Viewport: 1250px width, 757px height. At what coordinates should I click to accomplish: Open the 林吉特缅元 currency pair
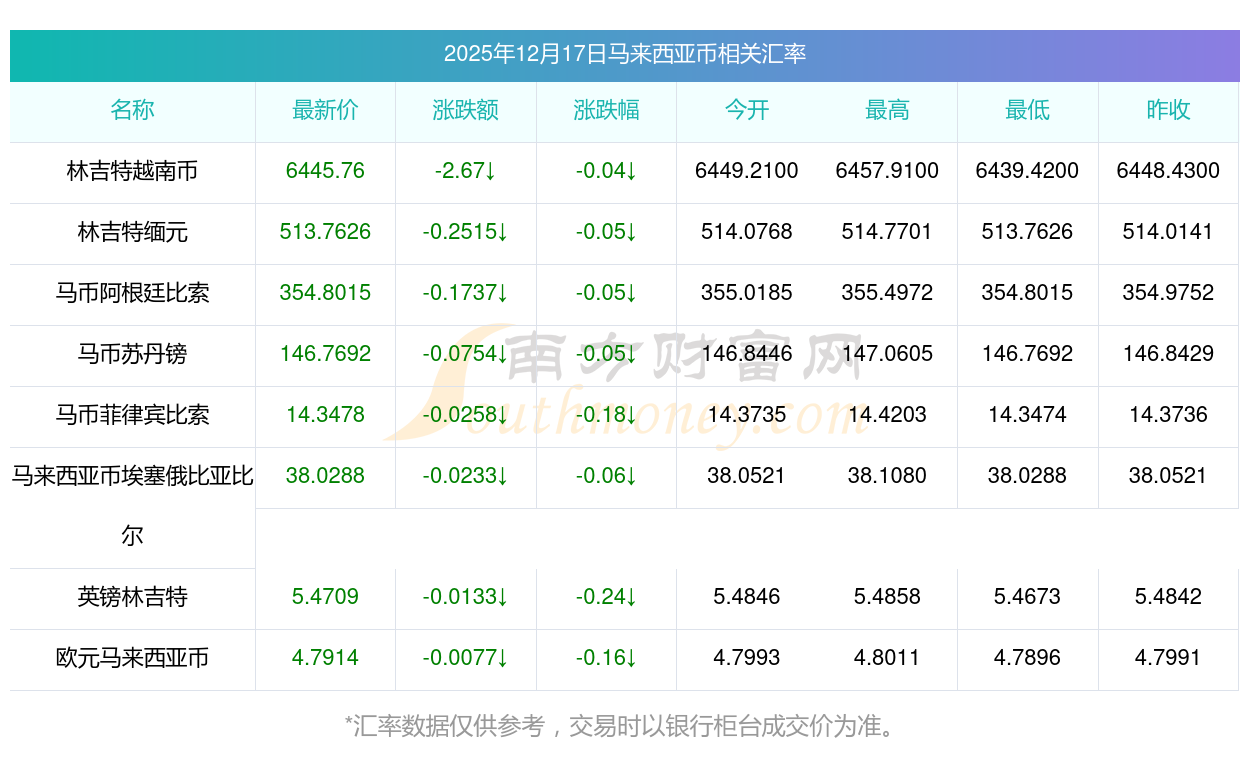[132, 232]
